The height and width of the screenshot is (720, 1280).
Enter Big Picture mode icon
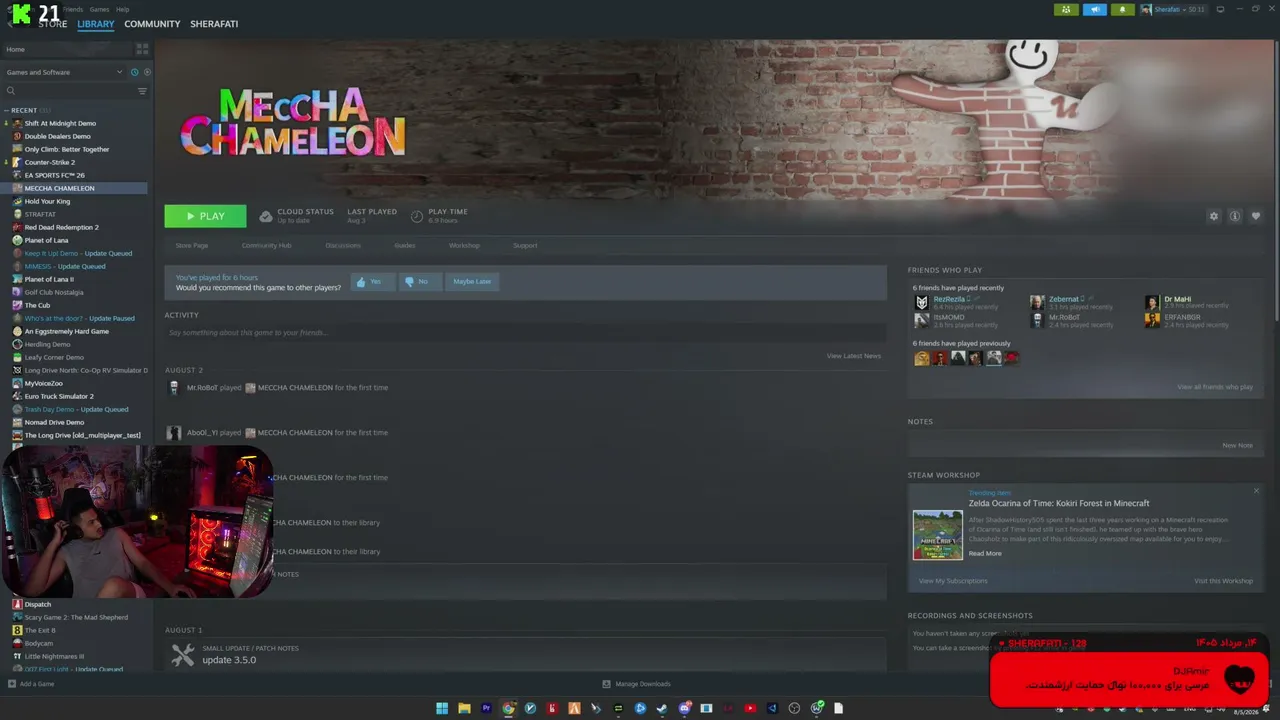click(x=1220, y=9)
